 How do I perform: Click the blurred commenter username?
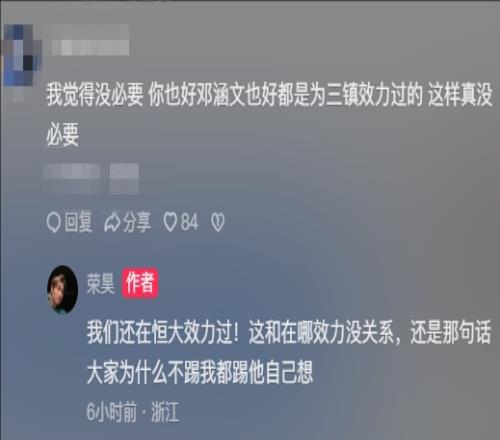(90, 40)
